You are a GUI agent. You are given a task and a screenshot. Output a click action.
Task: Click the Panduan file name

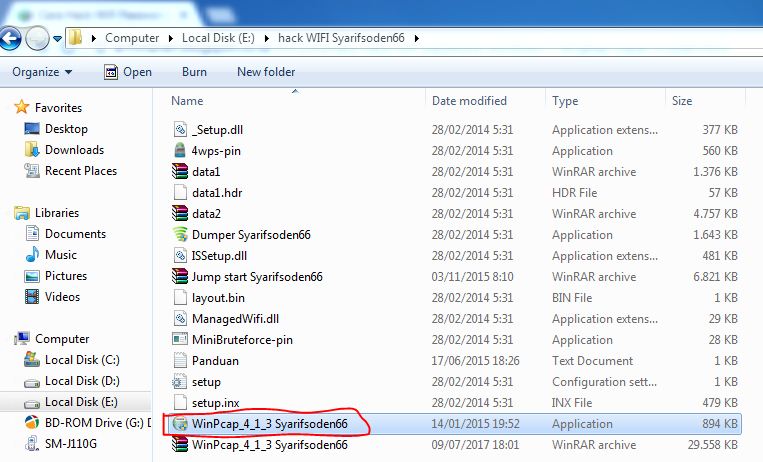[x=215, y=361]
